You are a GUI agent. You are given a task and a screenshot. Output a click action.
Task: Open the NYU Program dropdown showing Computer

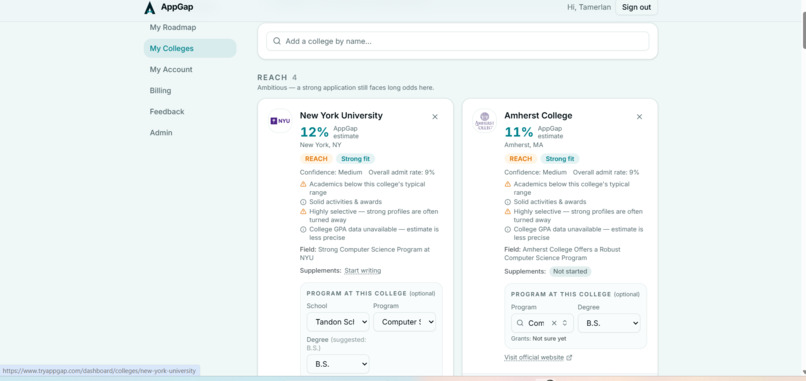point(405,322)
